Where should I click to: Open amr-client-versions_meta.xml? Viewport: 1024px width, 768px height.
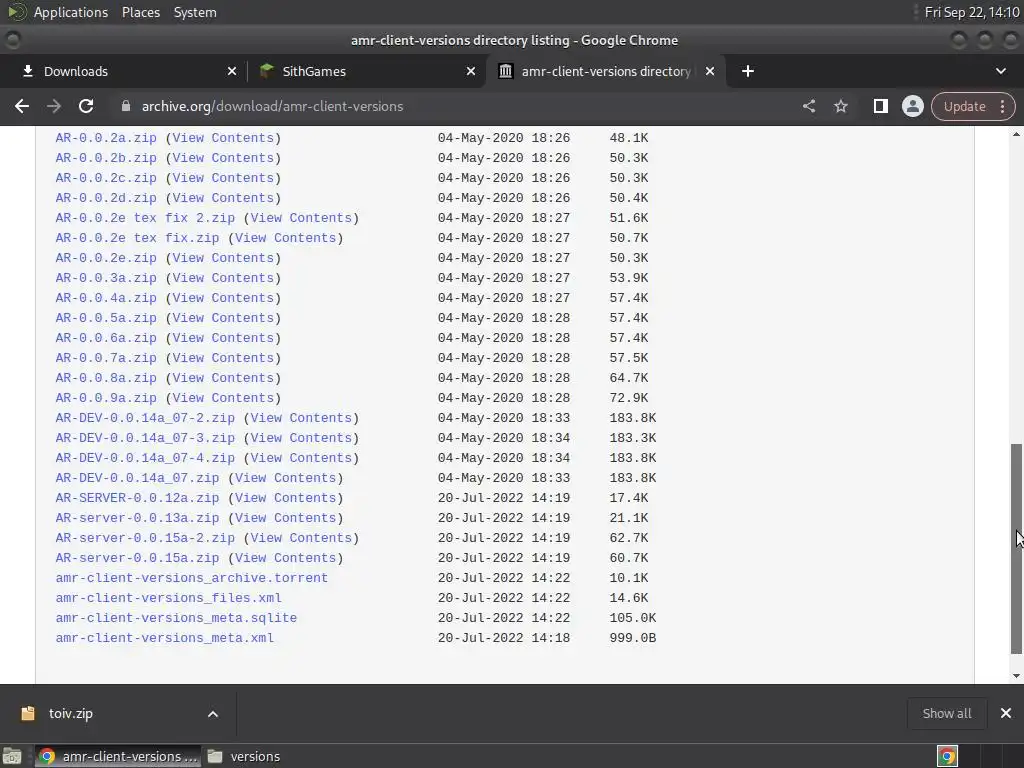pyautogui.click(x=165, y=638)
